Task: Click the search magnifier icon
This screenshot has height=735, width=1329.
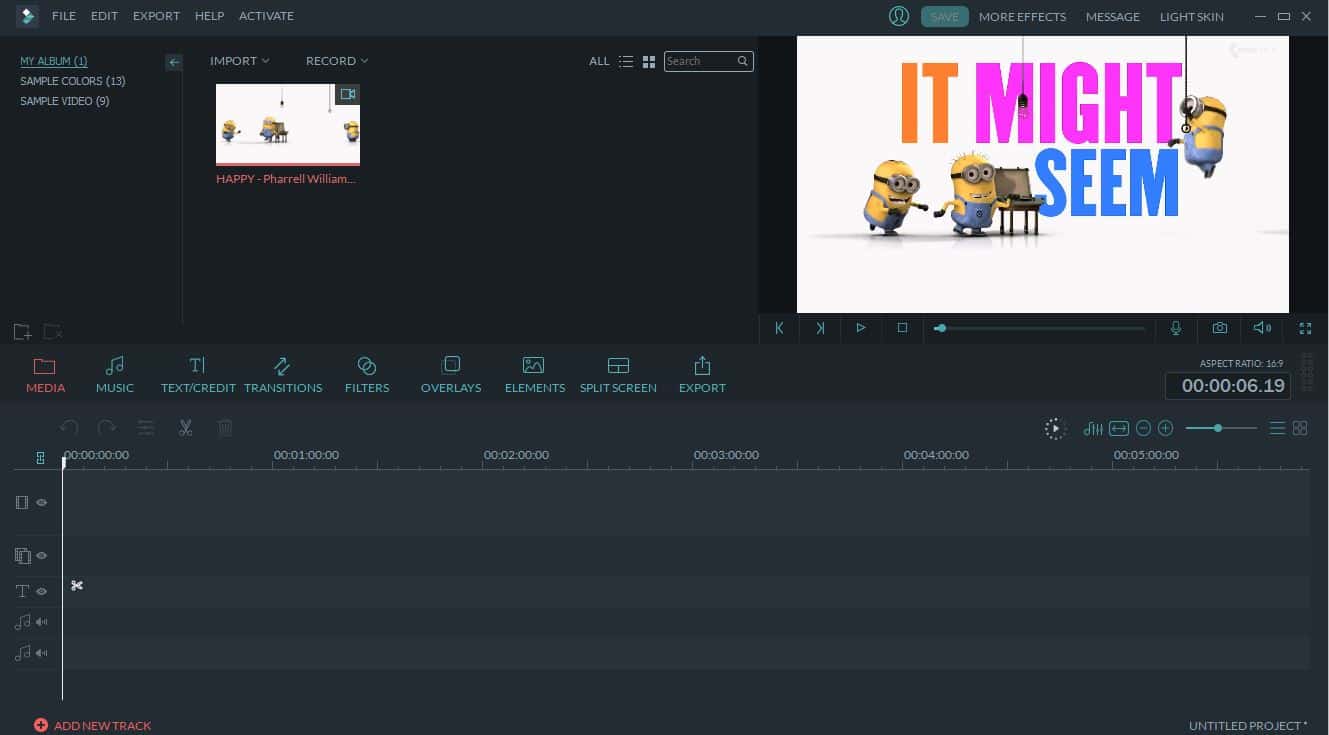Action: tap(743, 61)
